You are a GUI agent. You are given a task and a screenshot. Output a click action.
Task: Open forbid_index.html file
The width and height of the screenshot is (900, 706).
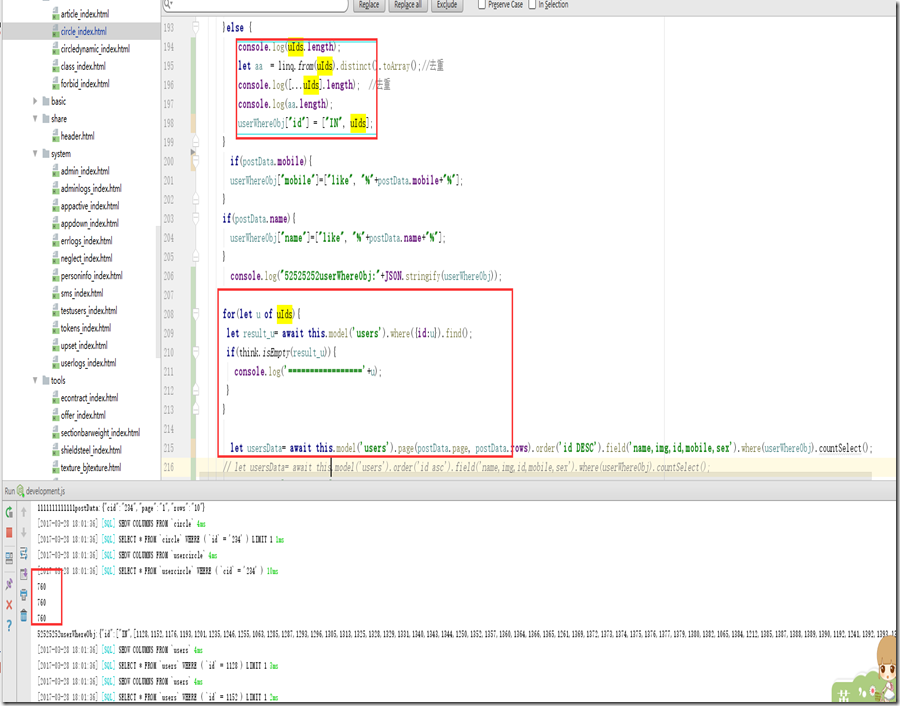click(84, 83)
